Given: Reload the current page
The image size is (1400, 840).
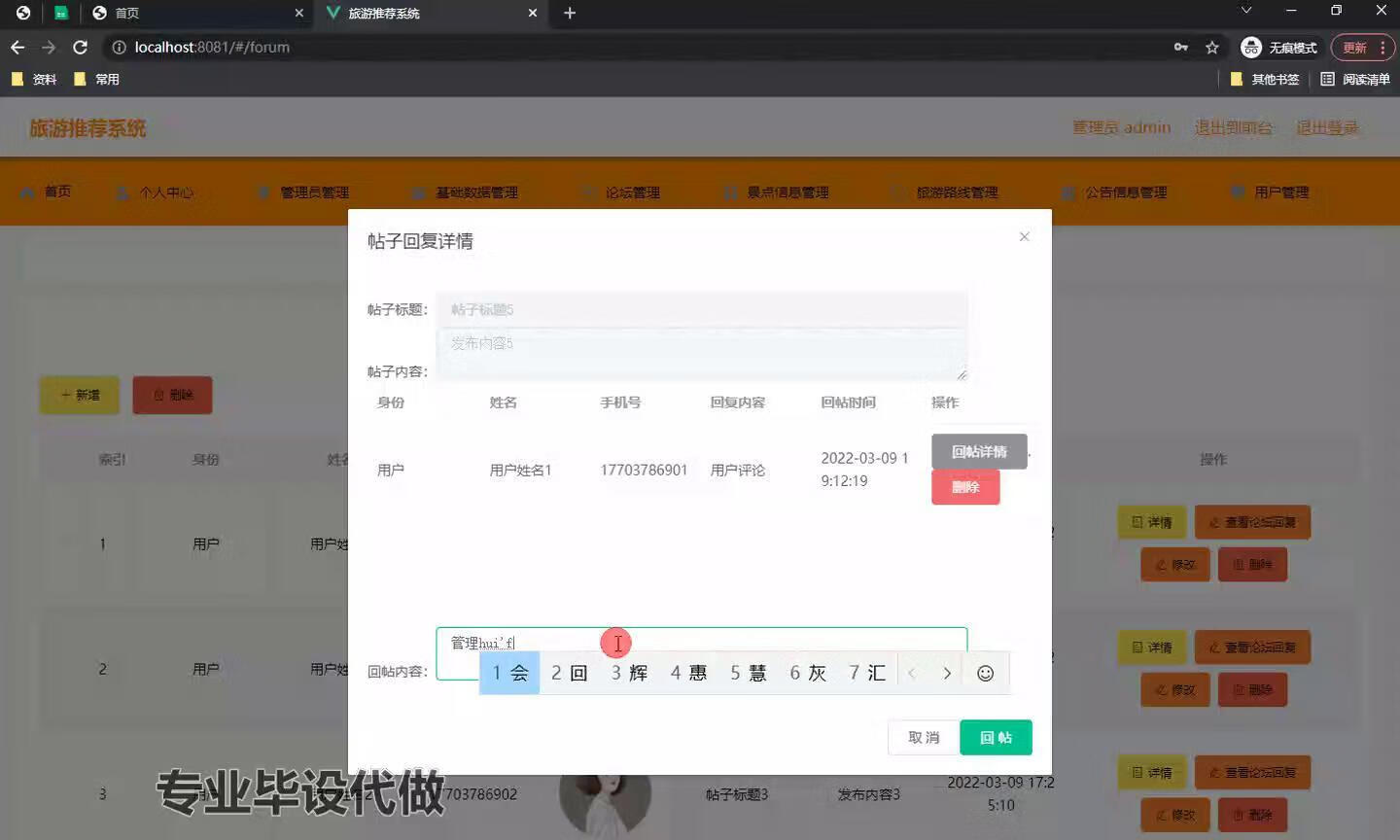Looking at the screenshot, I should [x=81, y=47].
